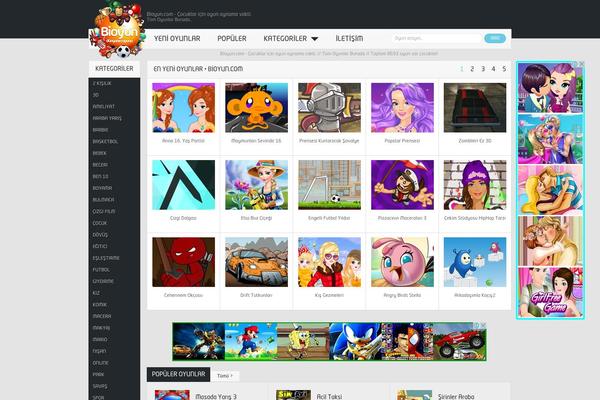The image size is (600, 400).
Task: Select the Online category
Action: tap(100, 362)
